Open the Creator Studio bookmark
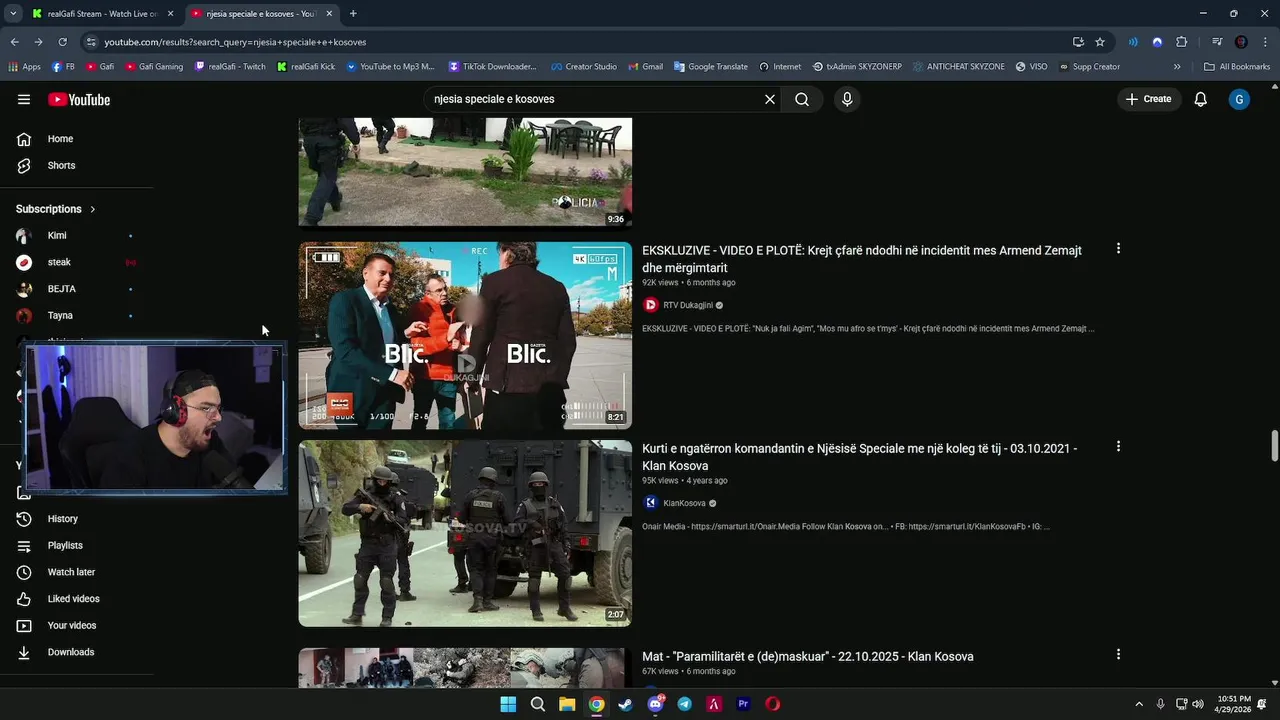 584,67
